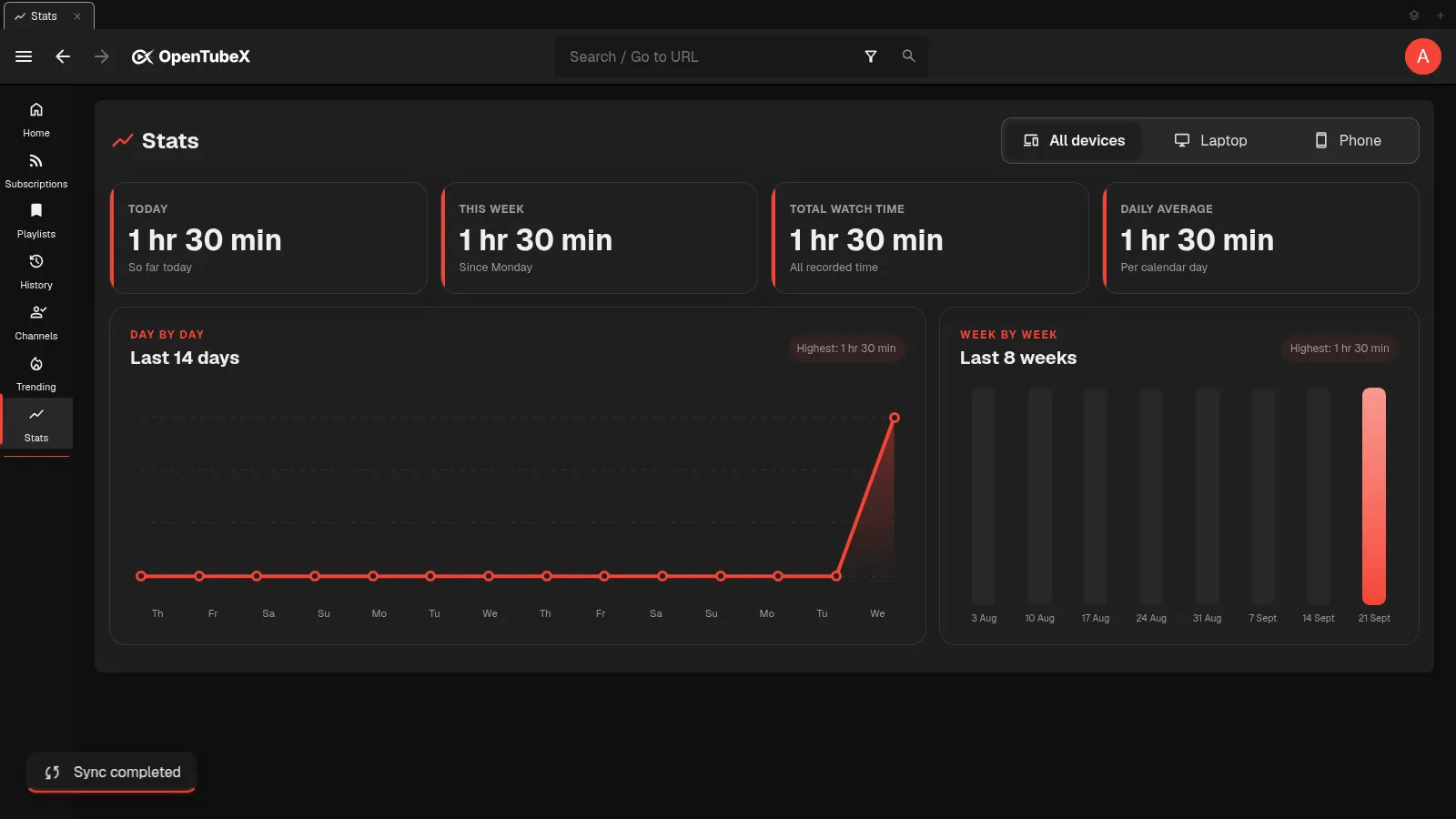
Task: Go back with the left arrow
Action: [x=63, y=56]
